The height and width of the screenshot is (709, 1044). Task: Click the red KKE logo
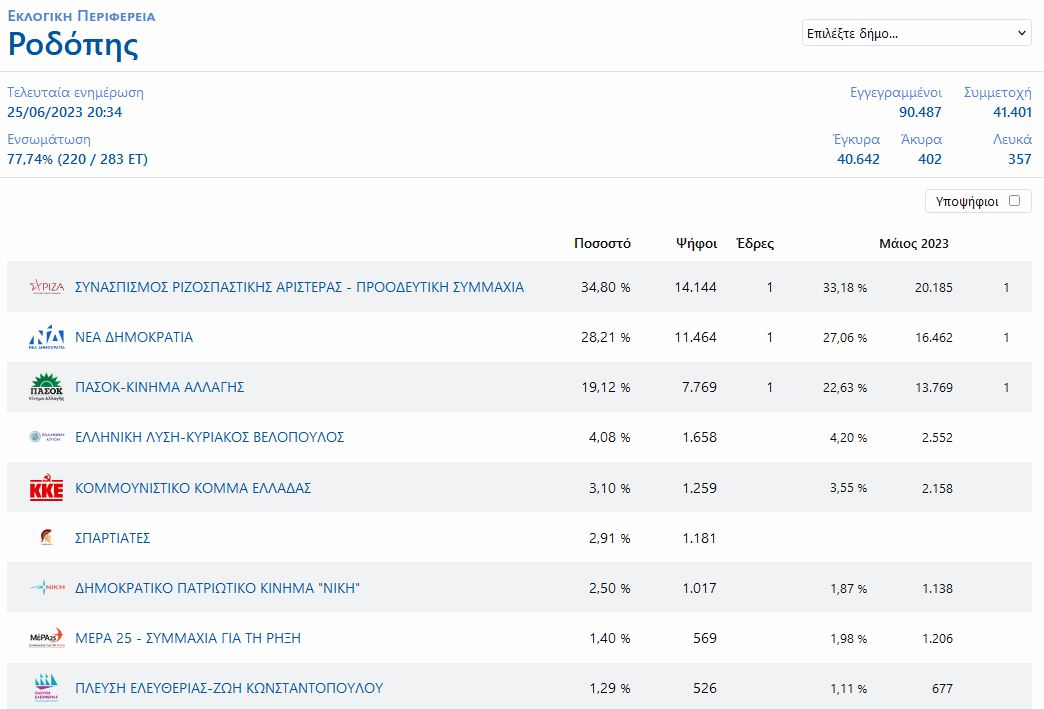[x=46, y=489]
